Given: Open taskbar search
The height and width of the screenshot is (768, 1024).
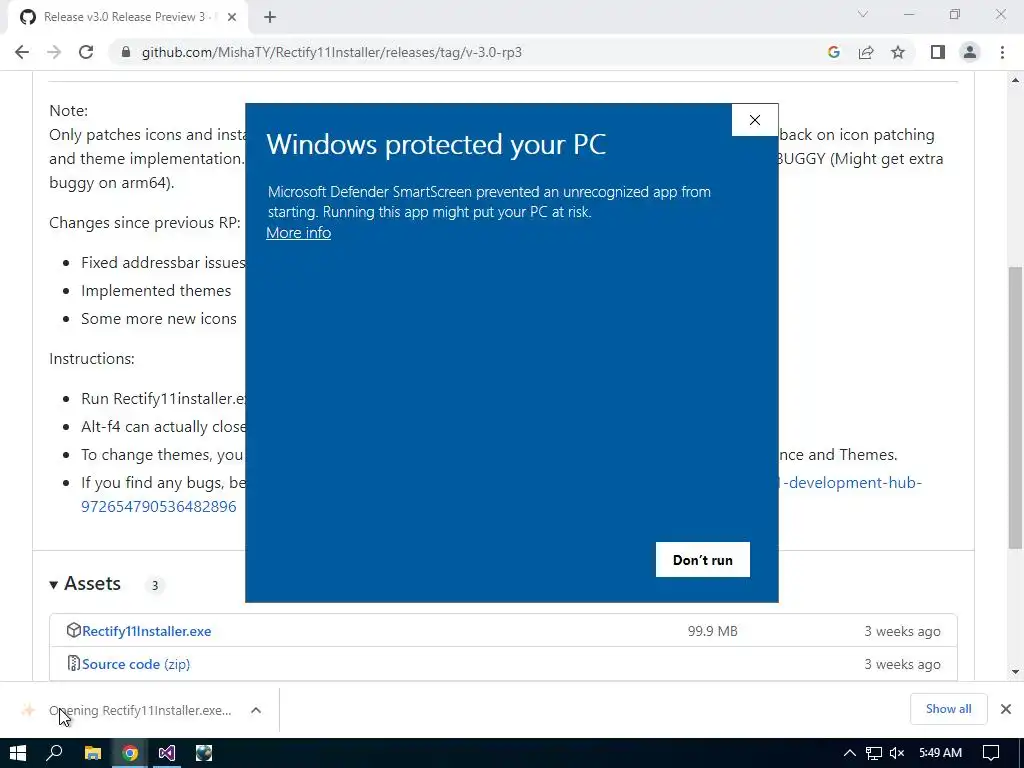Looking at the screenshot, I should coord(55,753).
